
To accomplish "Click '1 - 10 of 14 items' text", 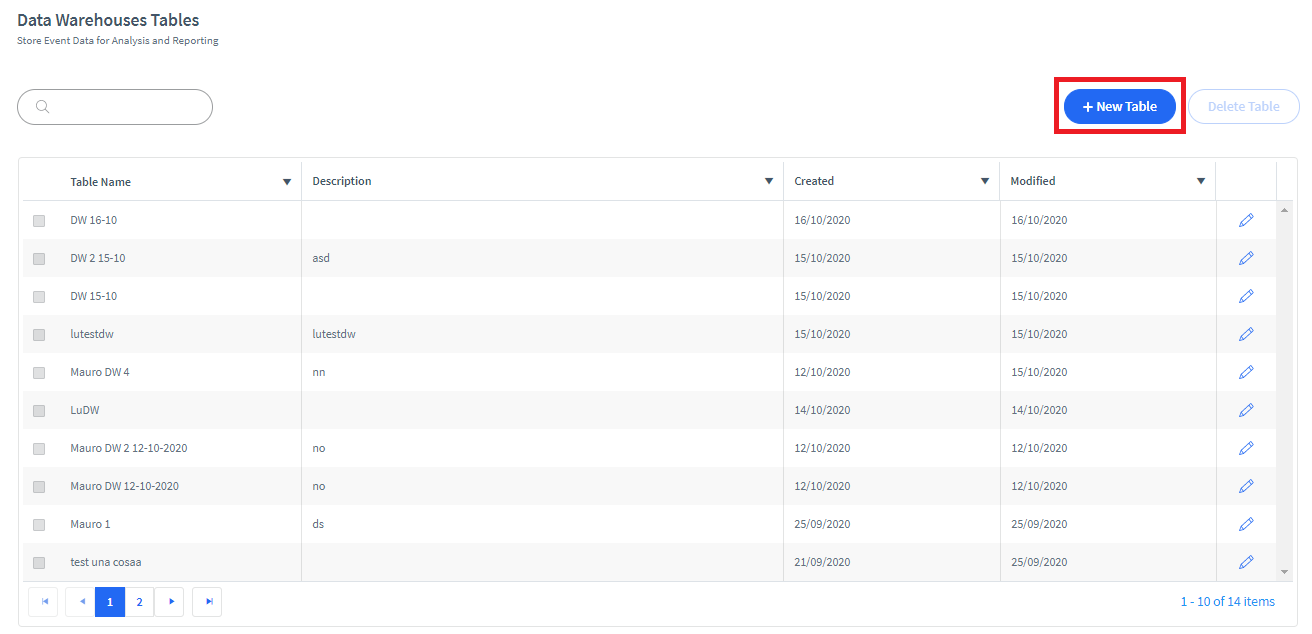I will click(x=1228, y=601).
